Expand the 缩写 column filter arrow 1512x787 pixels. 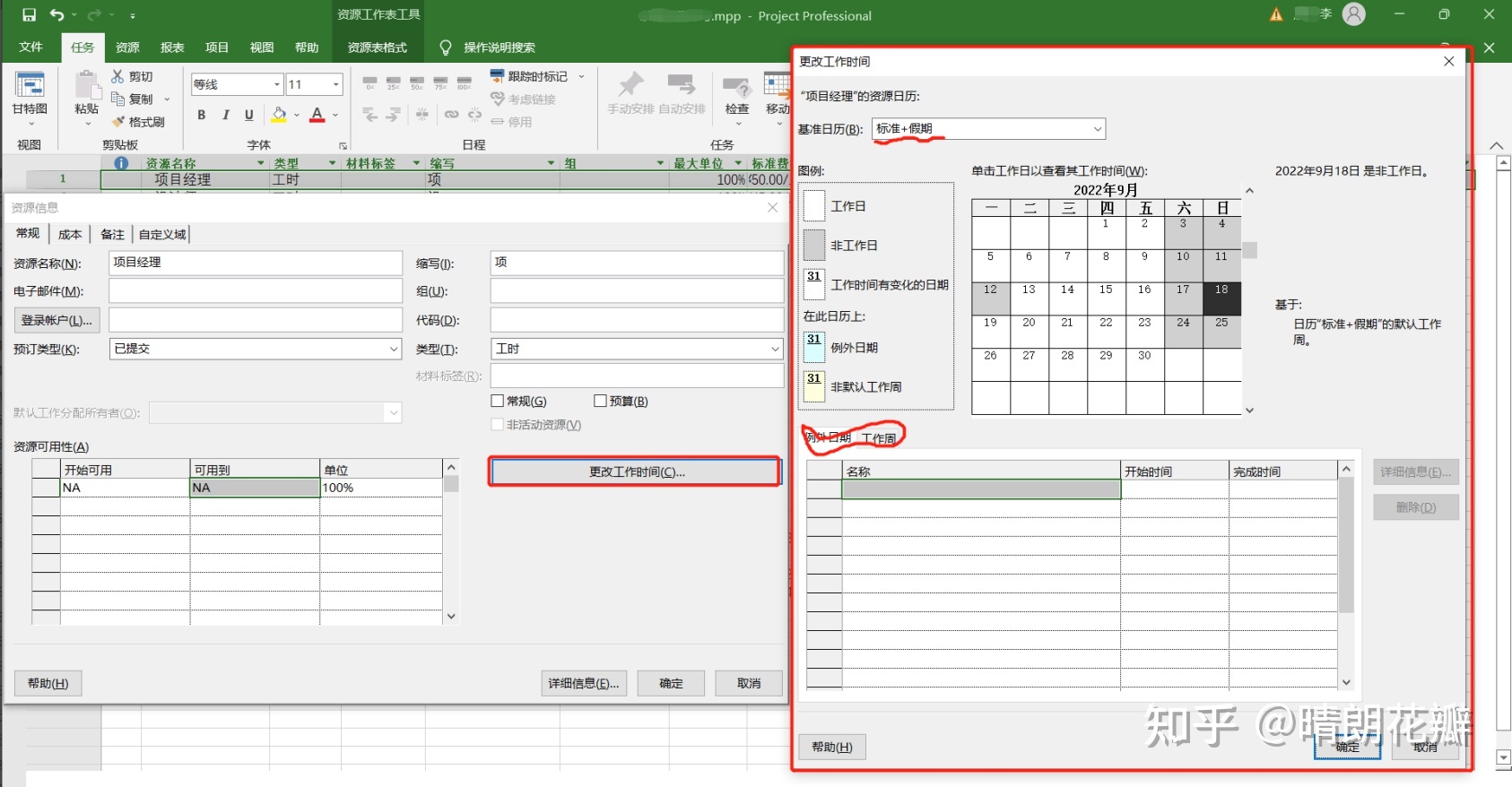pyautogui.click(x=551, y=163)
